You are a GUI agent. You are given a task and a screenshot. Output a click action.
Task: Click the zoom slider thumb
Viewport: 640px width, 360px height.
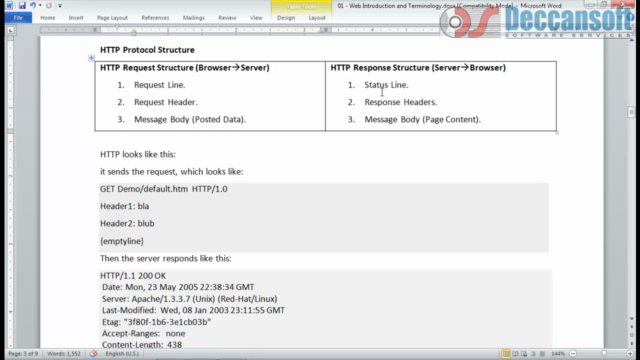(x=604, y=353)
